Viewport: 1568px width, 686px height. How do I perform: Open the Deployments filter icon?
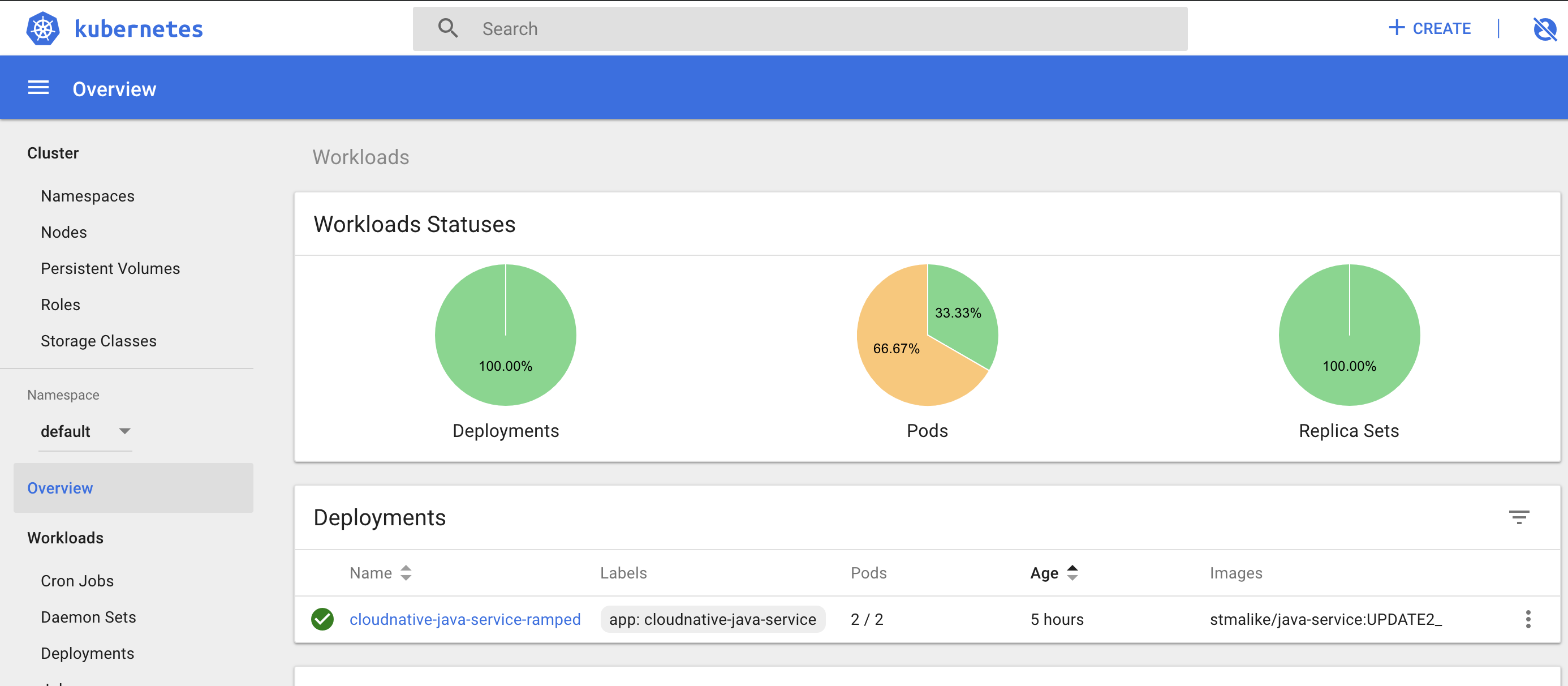[1519, 517]
